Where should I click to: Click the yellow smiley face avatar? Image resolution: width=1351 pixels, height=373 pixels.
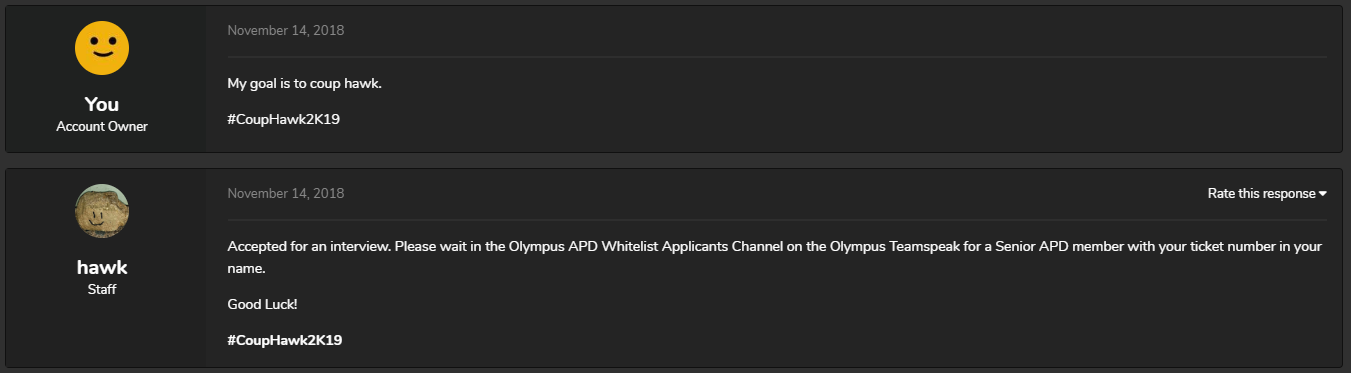102,48
